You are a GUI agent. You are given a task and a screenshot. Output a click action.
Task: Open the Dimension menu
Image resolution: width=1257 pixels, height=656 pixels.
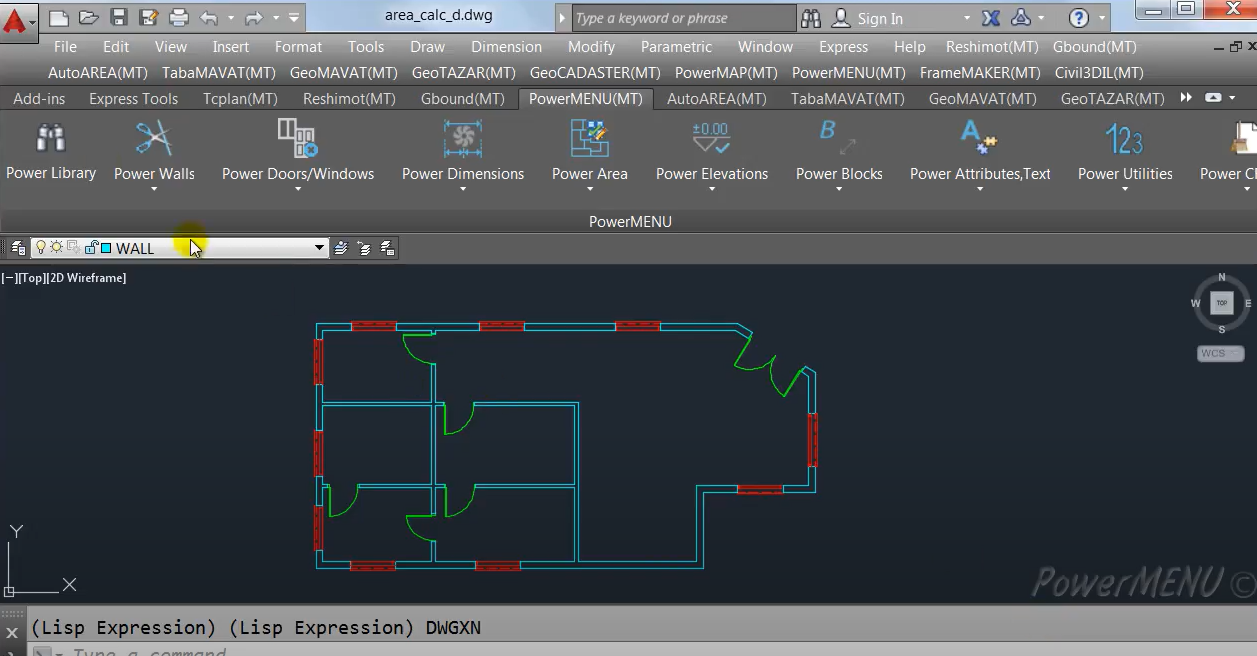506,46
